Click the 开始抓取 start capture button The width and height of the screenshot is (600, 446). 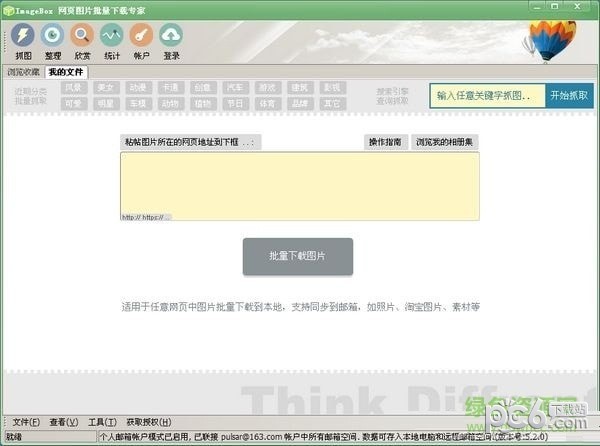coord(569,96)
